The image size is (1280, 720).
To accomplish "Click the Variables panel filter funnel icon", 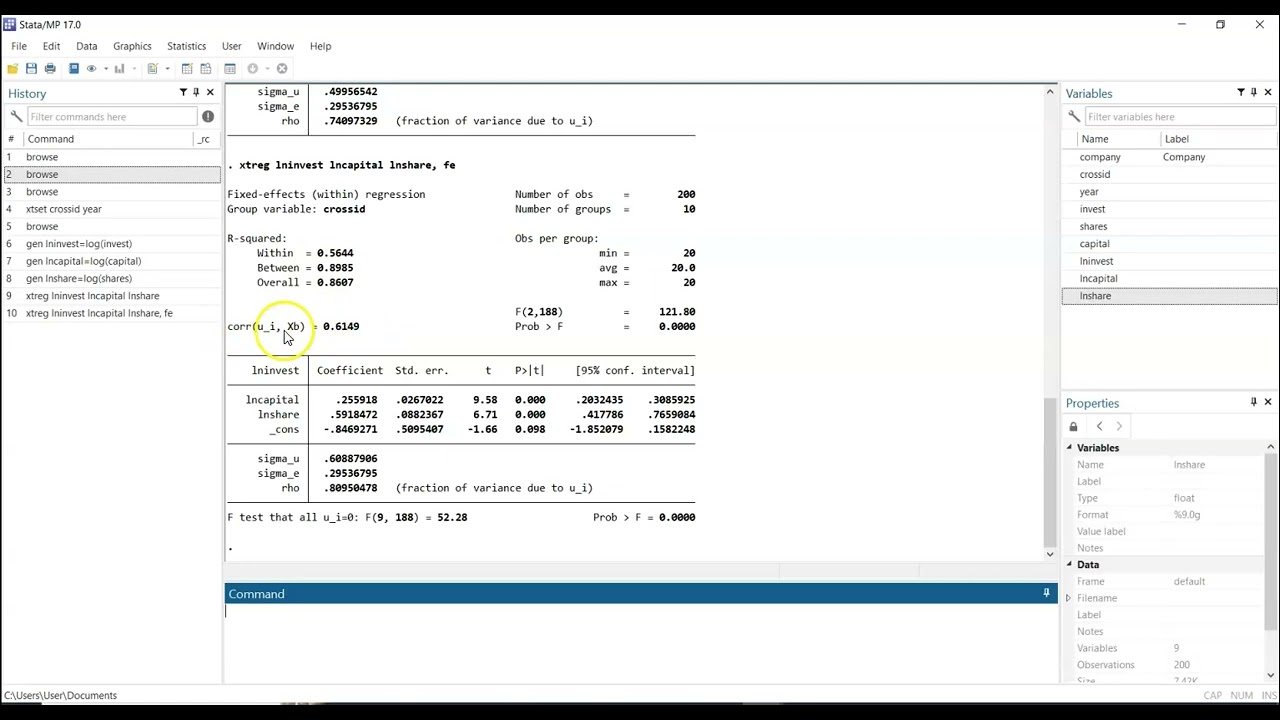I will tap(1241, 92).
